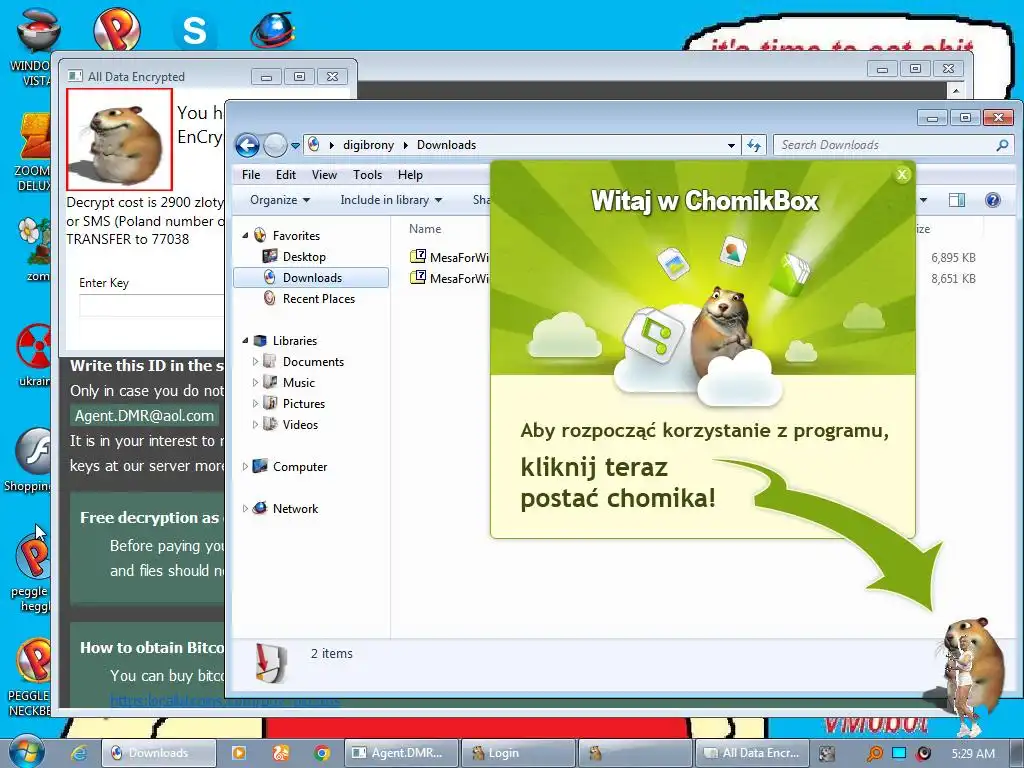1024x768 pixels.
Task: Open the Peggle P icon on the desktop top row
Action: click(x=116, y=29)
